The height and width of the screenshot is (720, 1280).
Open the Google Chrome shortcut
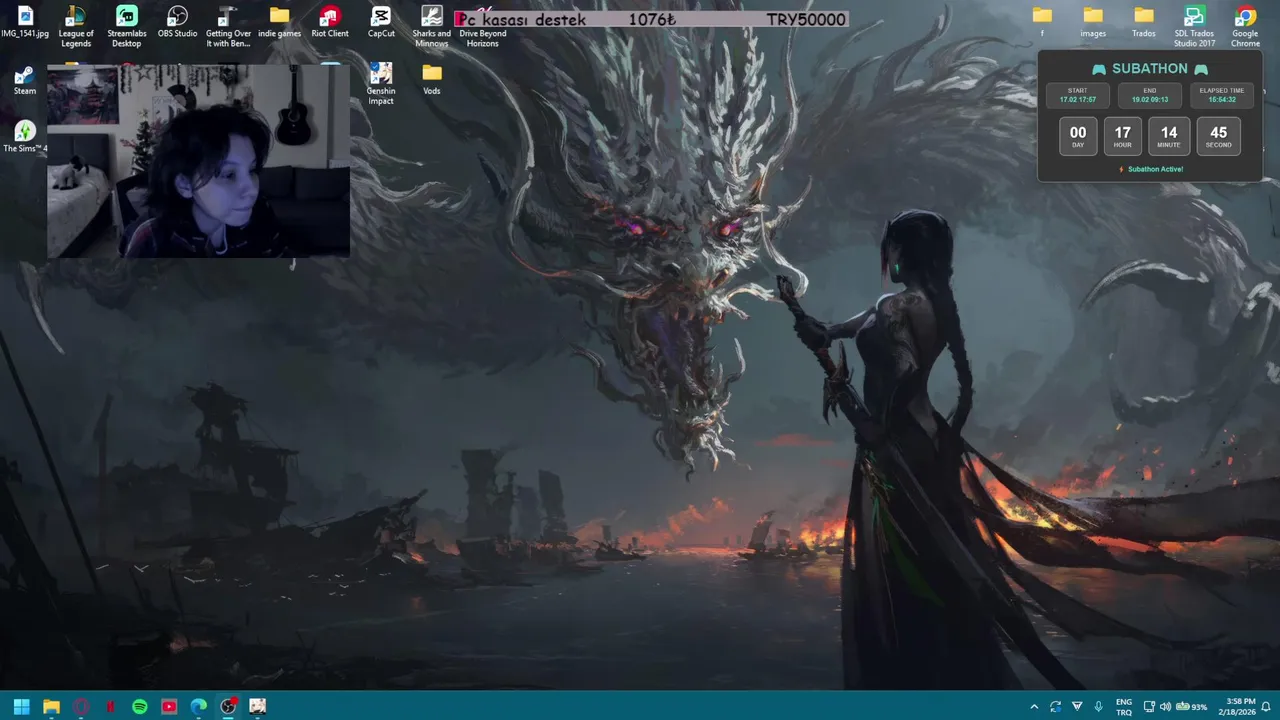(x=1245, y=27)
